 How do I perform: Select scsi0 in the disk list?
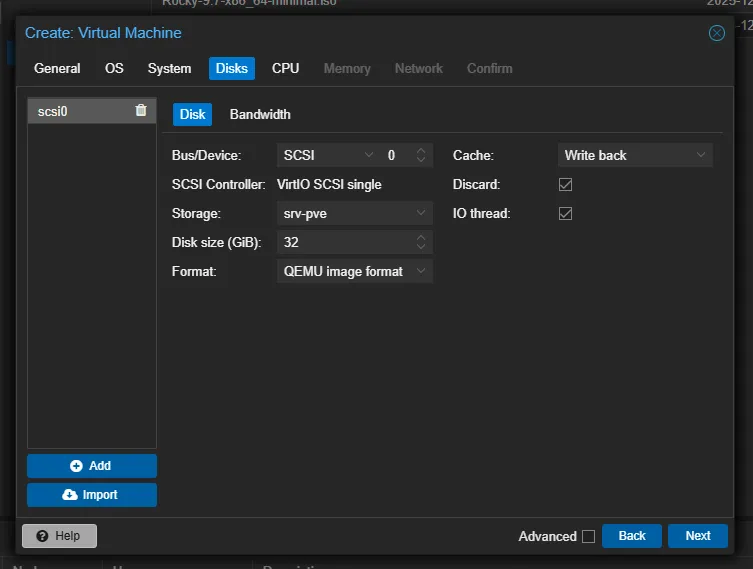[75, 111]
